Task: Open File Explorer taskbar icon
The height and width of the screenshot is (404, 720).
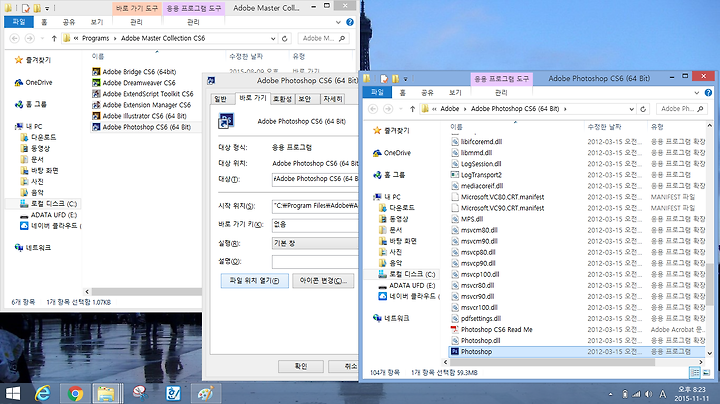Action: 107,393
